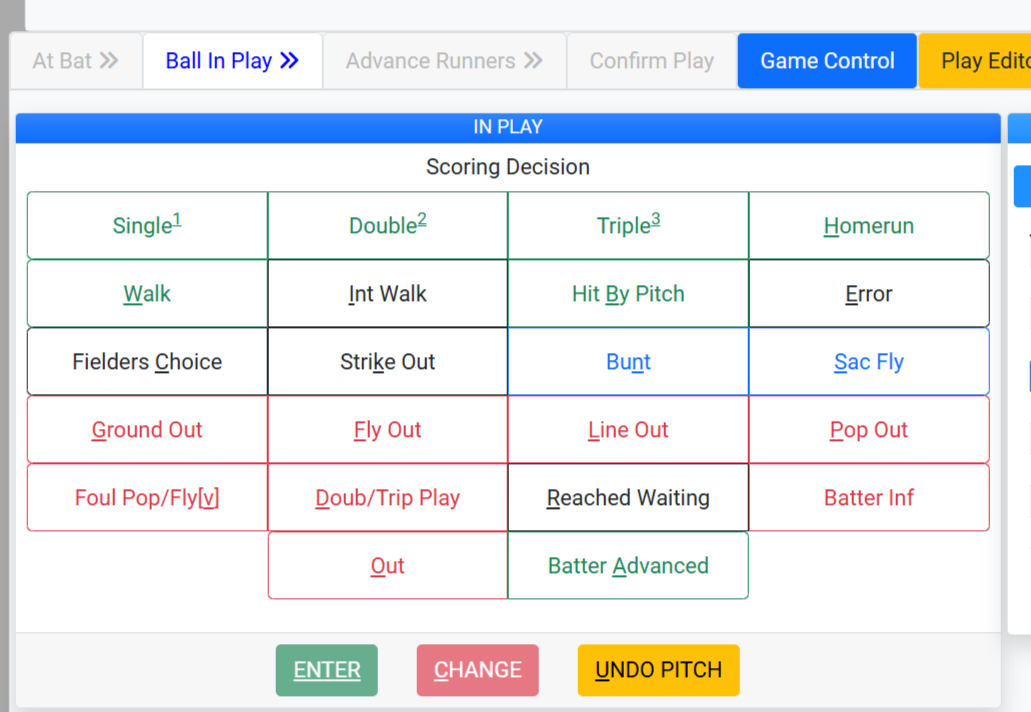The image size is (1031, 712).
Task: Open the Advance Runners tab
Action: point(444,61)
